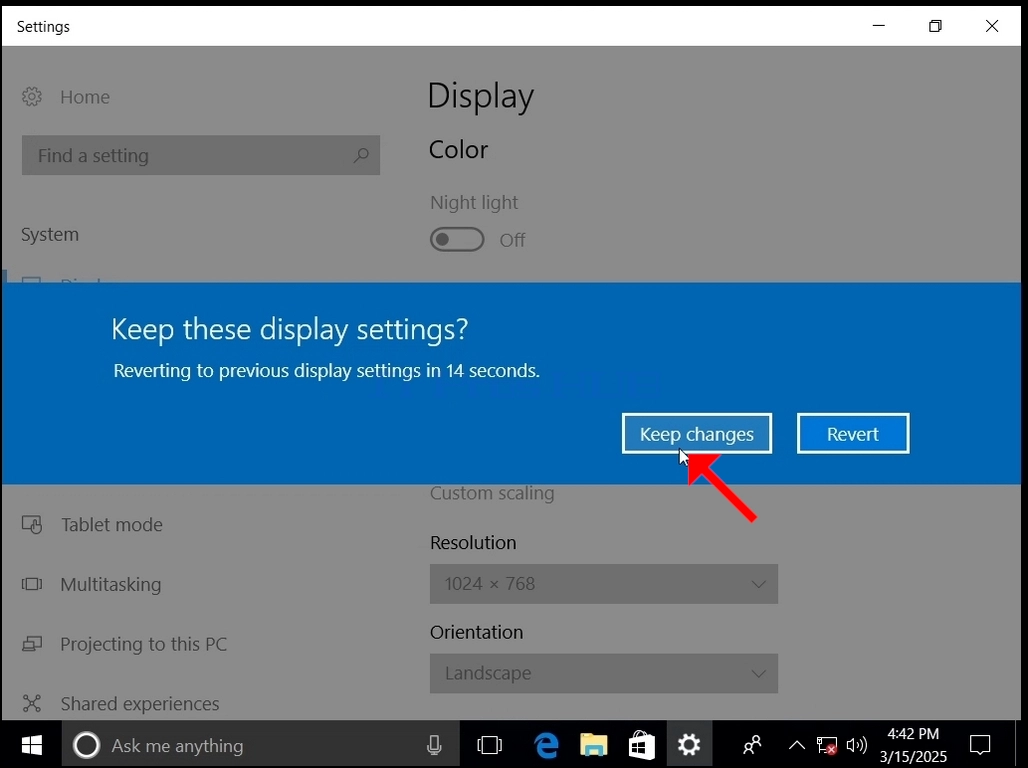This screenshot has width=1028, height=768.
Task: Open Tablet mode settings
Action: point(111,525)
